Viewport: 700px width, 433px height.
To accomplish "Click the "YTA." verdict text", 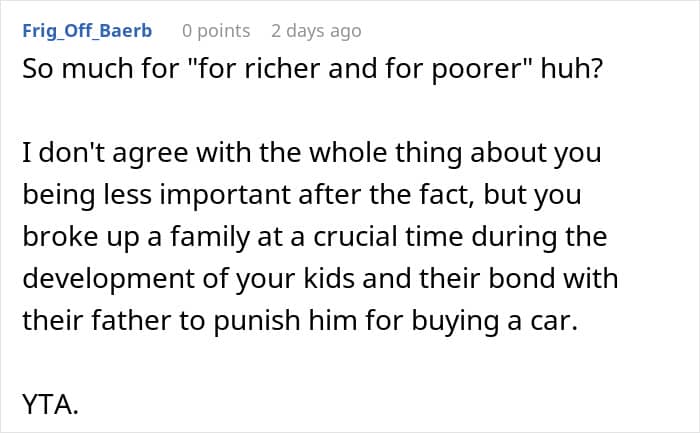I will (x=50, y=405).
